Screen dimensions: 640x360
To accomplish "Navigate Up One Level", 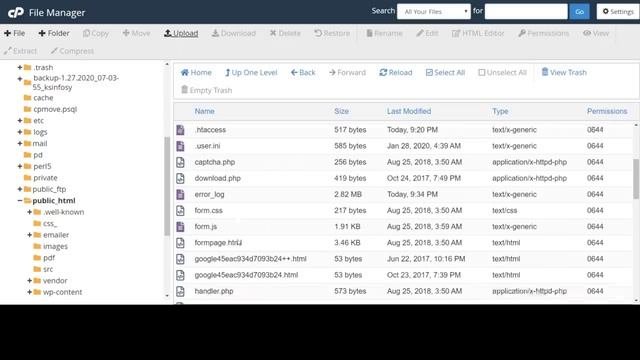I will tap(251, 73).
